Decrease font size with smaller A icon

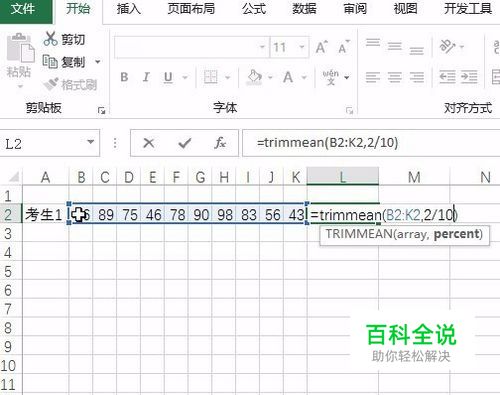tap(344, 47)
